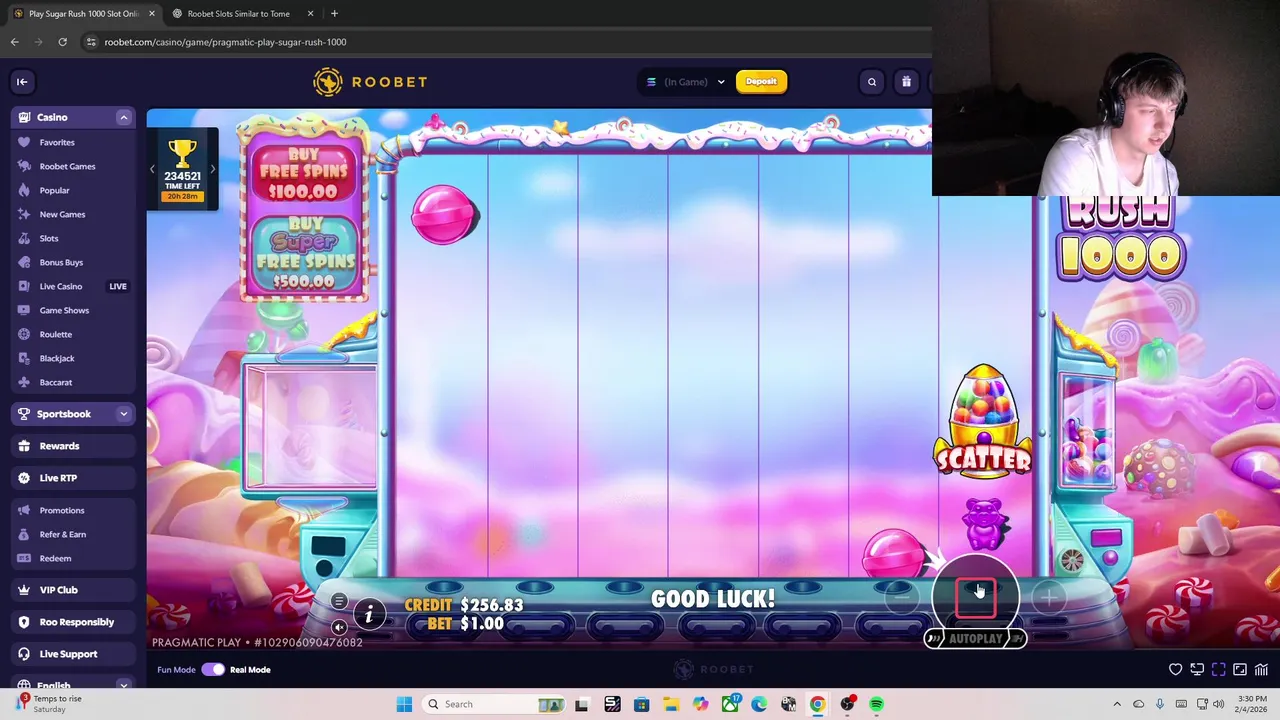Open the Promotions link
Image resolution: width=1280 pixels, height=720 pixels.
(62, 510)
